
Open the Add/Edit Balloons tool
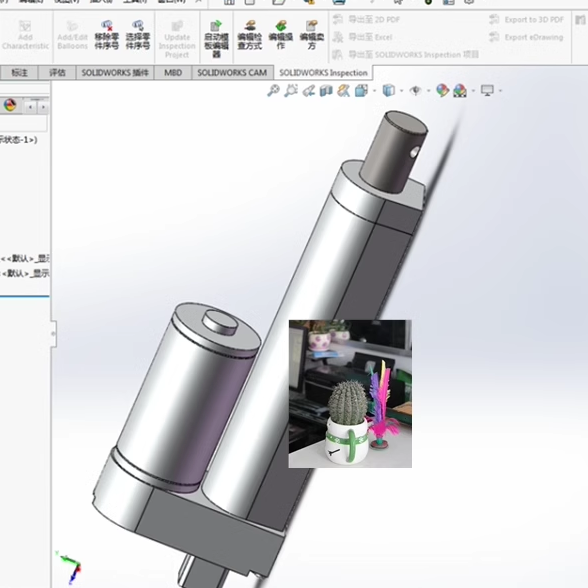click(x=72, y=36)
